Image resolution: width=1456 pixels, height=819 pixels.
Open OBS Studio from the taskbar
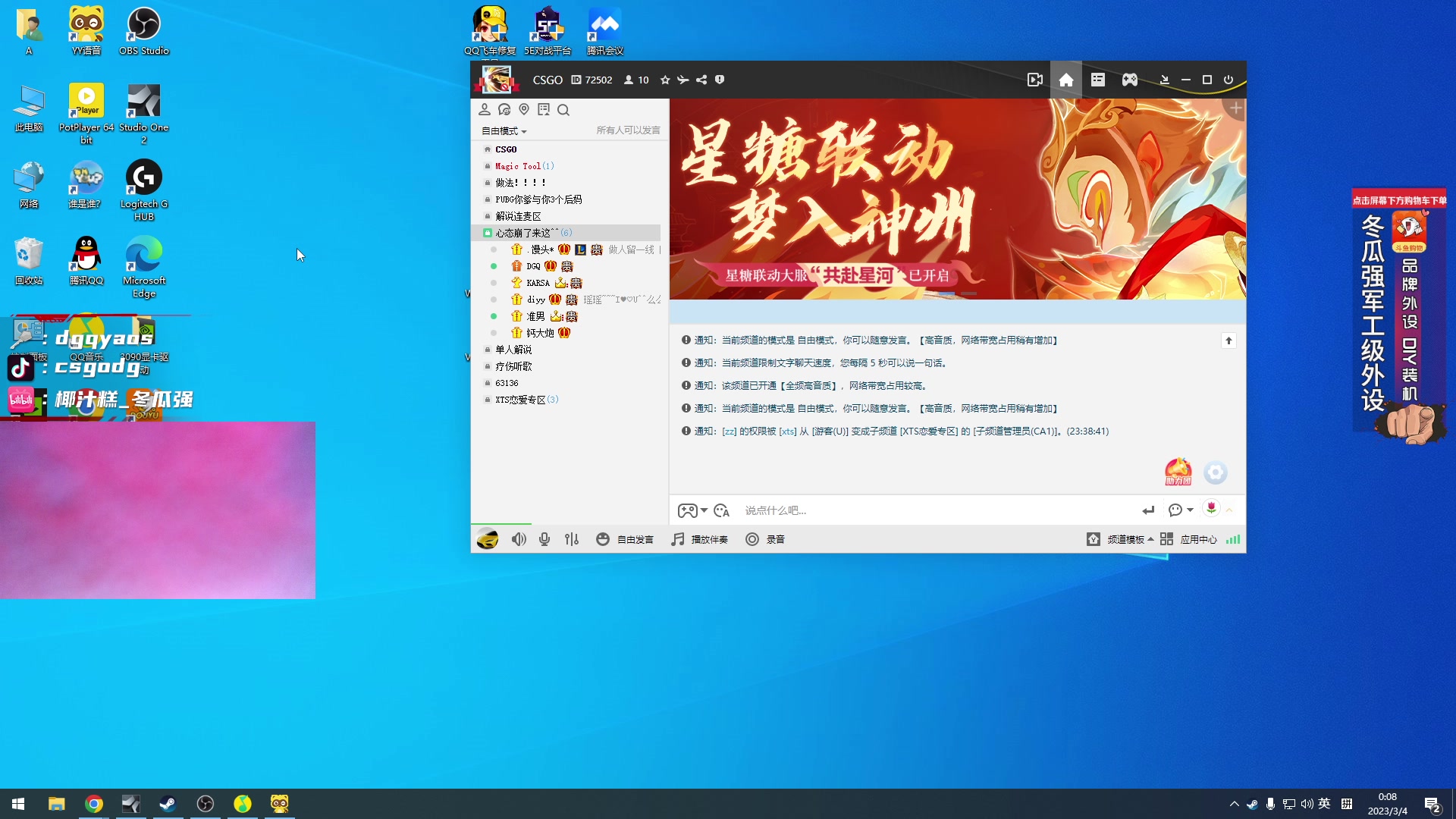tap(206, 804)
